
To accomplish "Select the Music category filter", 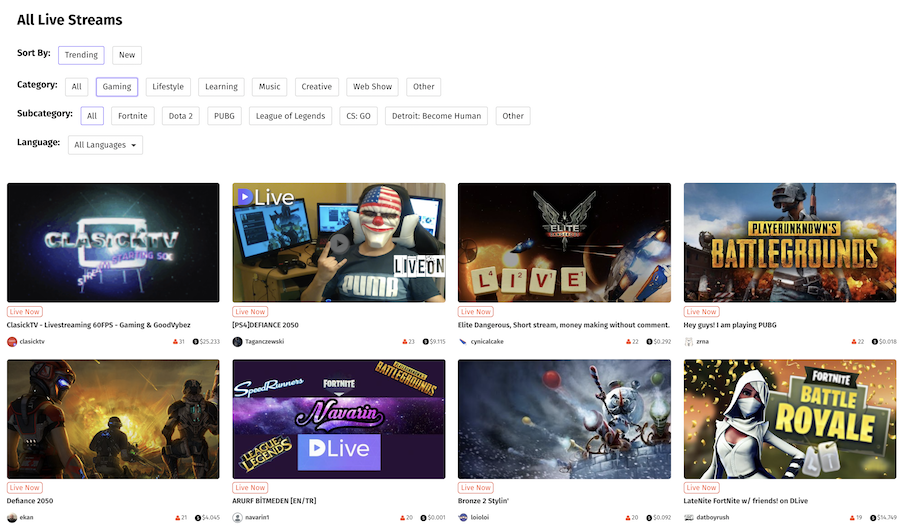I will (269, 87).
